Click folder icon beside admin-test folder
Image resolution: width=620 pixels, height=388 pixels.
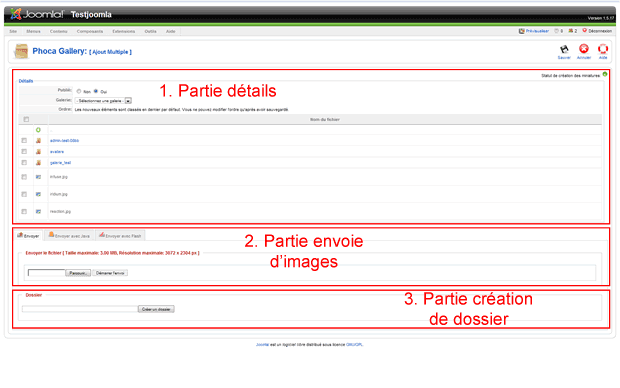pos(38,140)
